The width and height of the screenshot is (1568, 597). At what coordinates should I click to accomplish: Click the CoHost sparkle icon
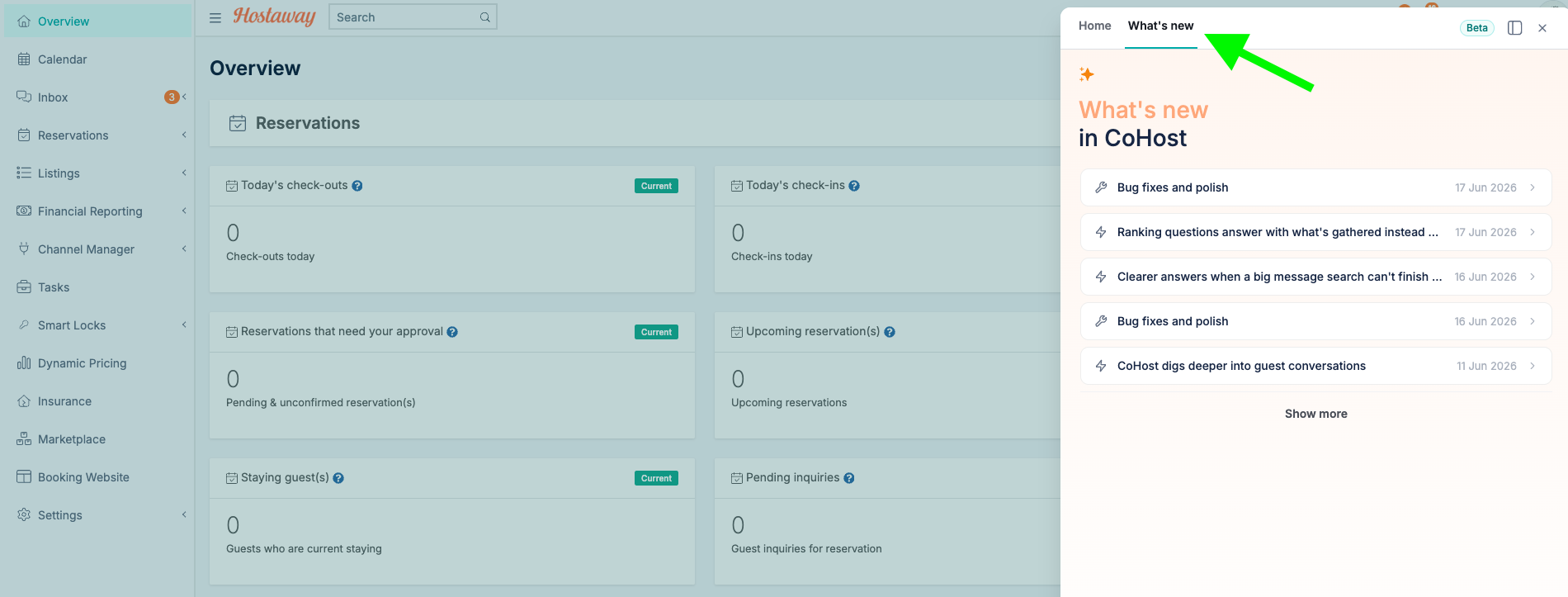[1087, 74]
